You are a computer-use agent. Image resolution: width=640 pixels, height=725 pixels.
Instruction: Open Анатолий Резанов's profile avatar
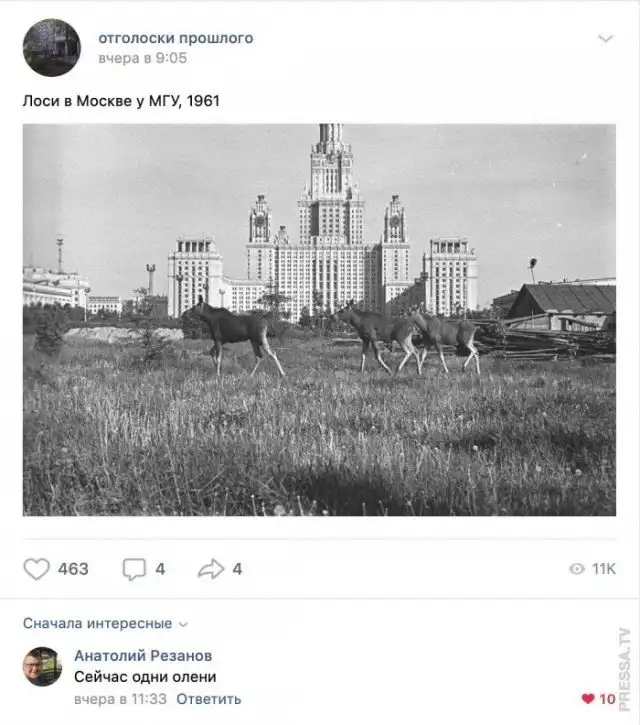click(x=42, y=666)
